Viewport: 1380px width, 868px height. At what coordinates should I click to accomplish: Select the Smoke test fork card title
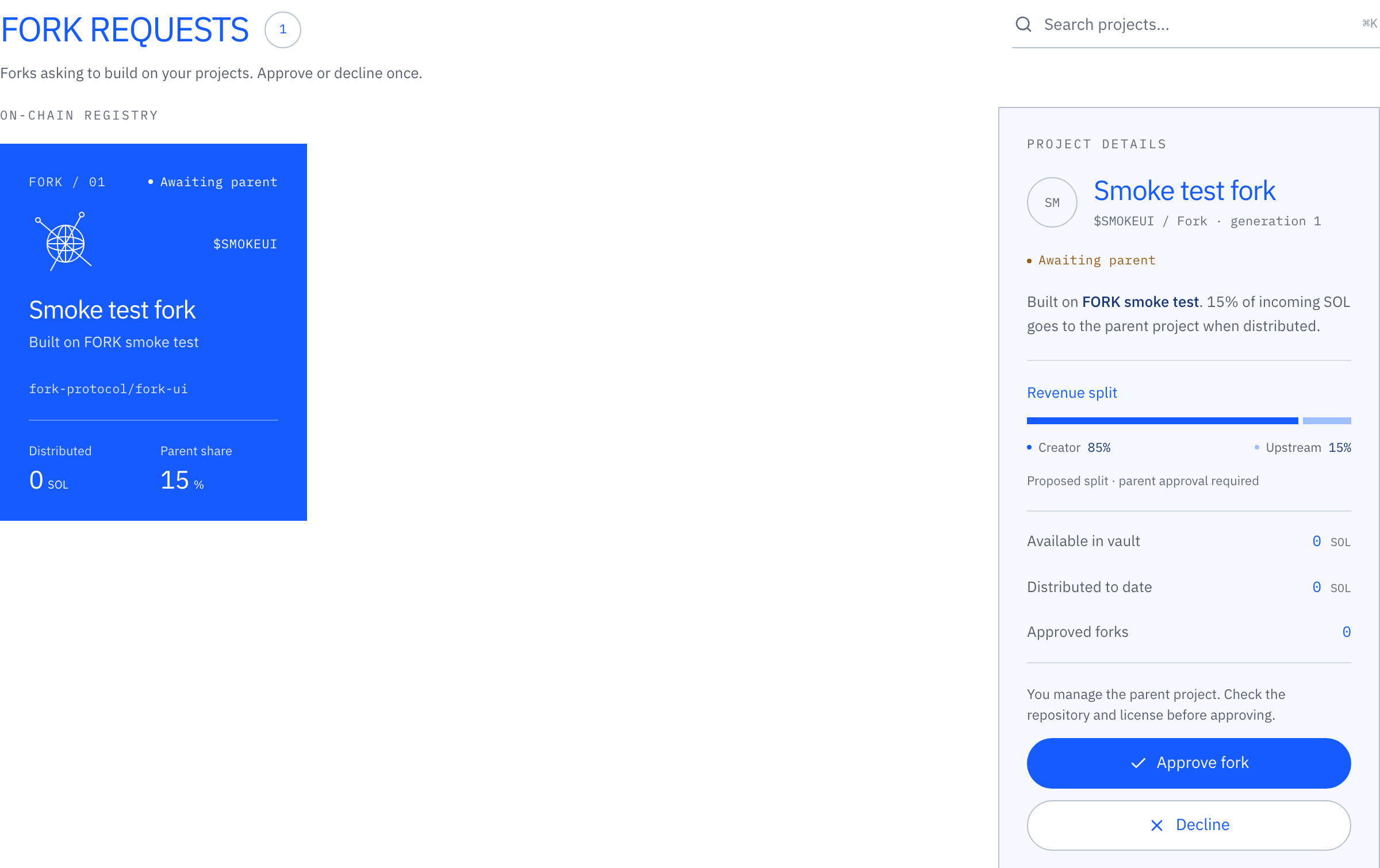pos(112,310)
